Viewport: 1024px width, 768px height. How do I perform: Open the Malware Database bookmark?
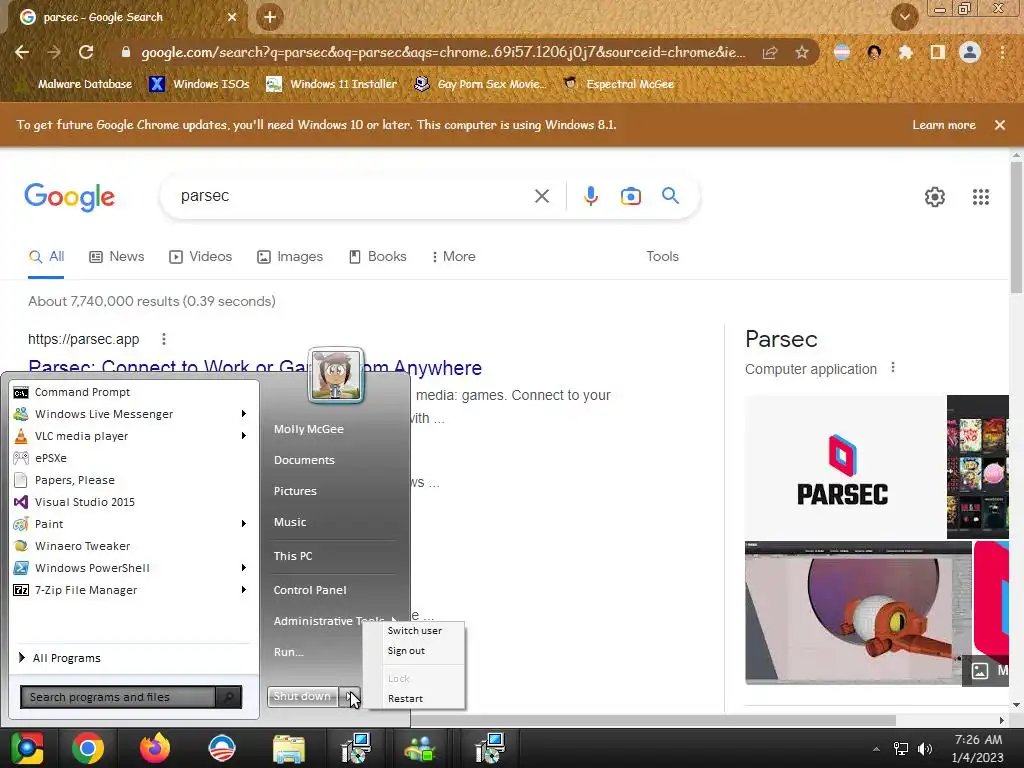tap(75, 84)
